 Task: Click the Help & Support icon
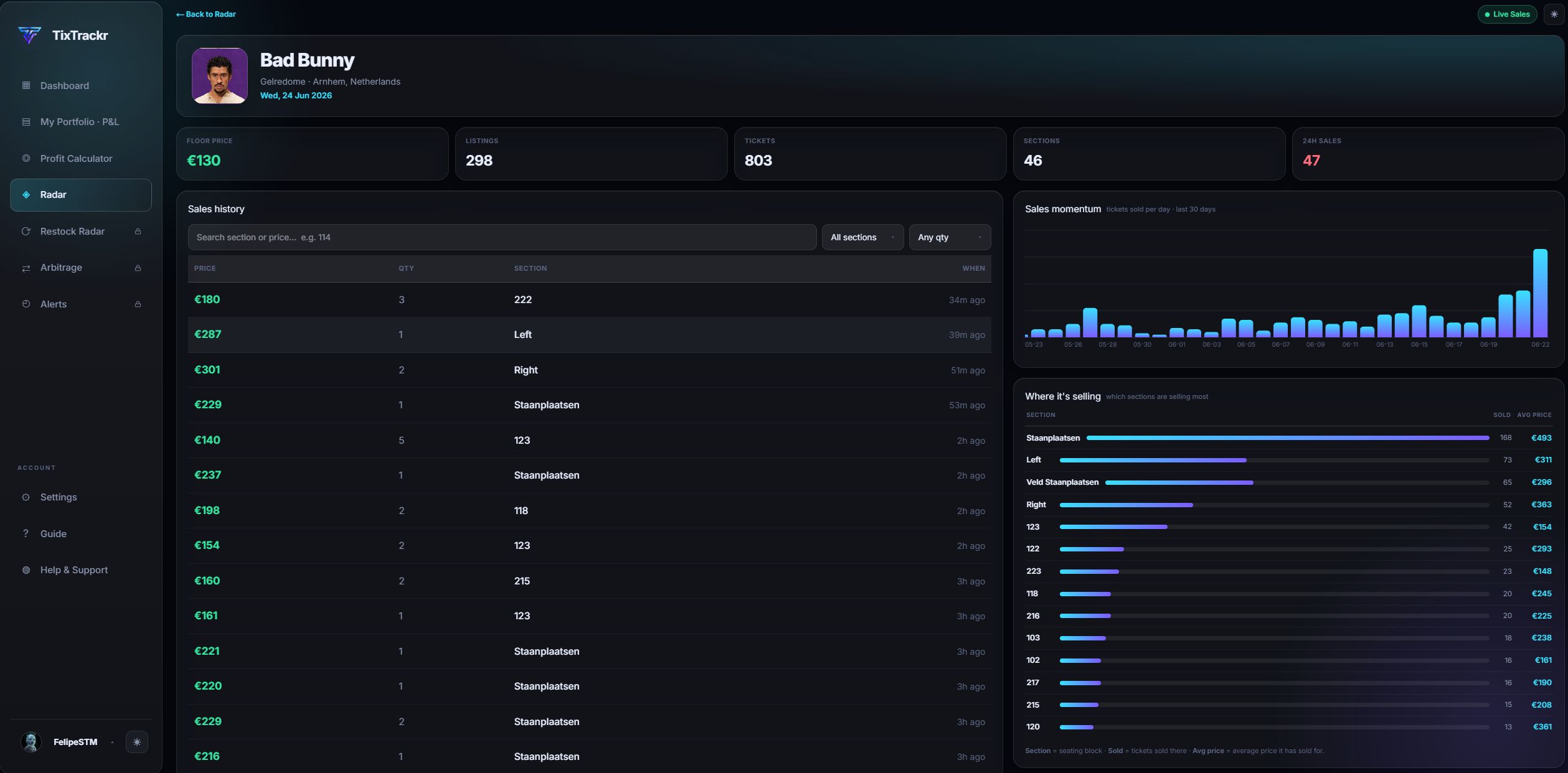click(26, 570)
